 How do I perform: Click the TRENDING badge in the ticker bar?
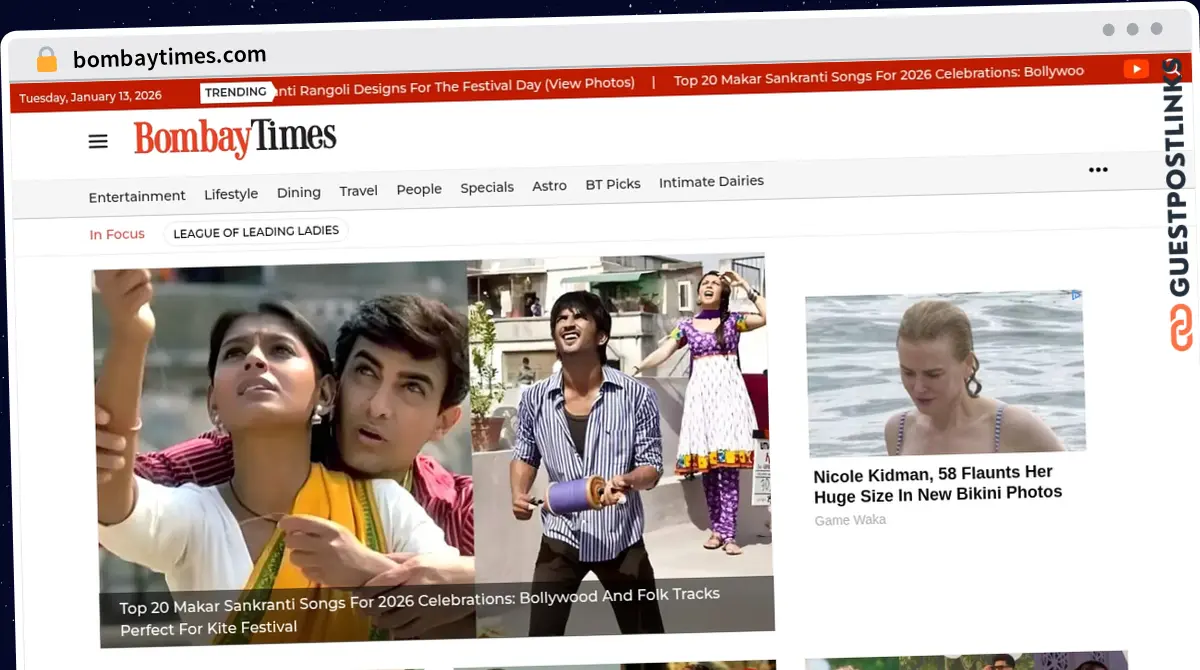[237, 91]
